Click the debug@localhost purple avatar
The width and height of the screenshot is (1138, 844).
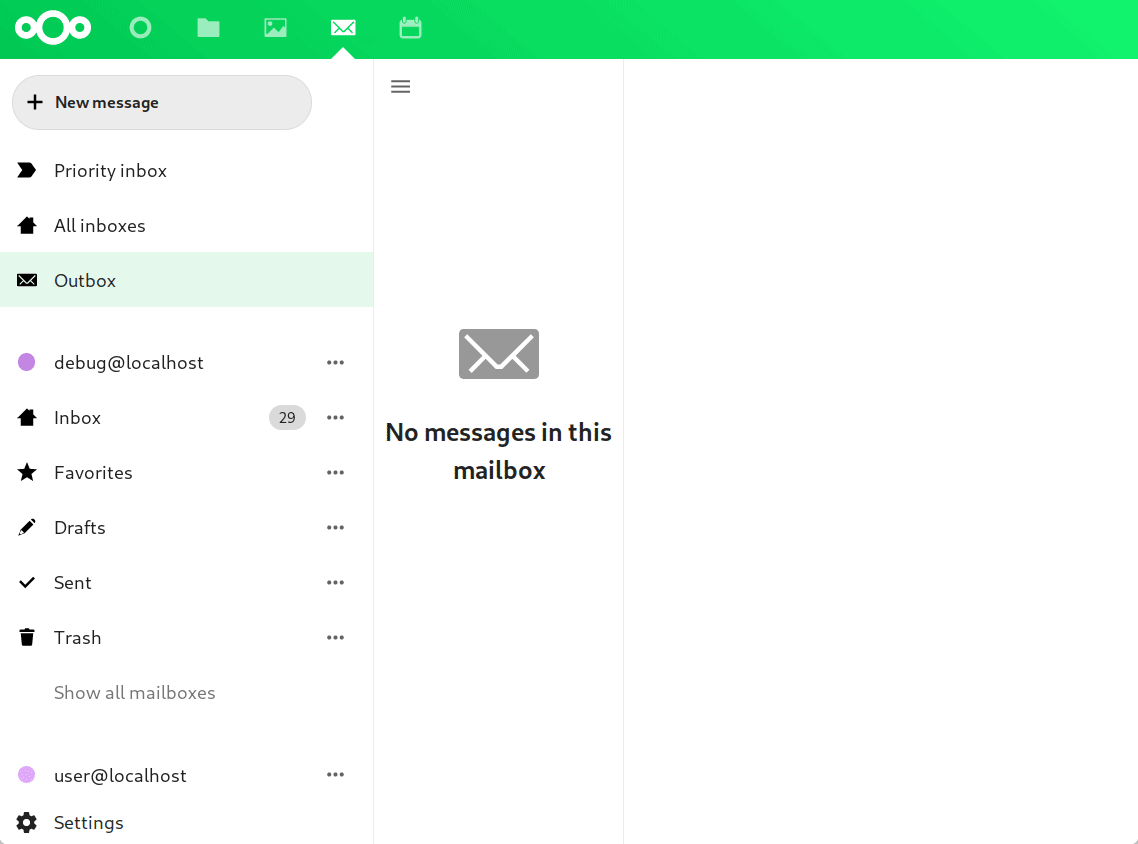tap(27, 362)
